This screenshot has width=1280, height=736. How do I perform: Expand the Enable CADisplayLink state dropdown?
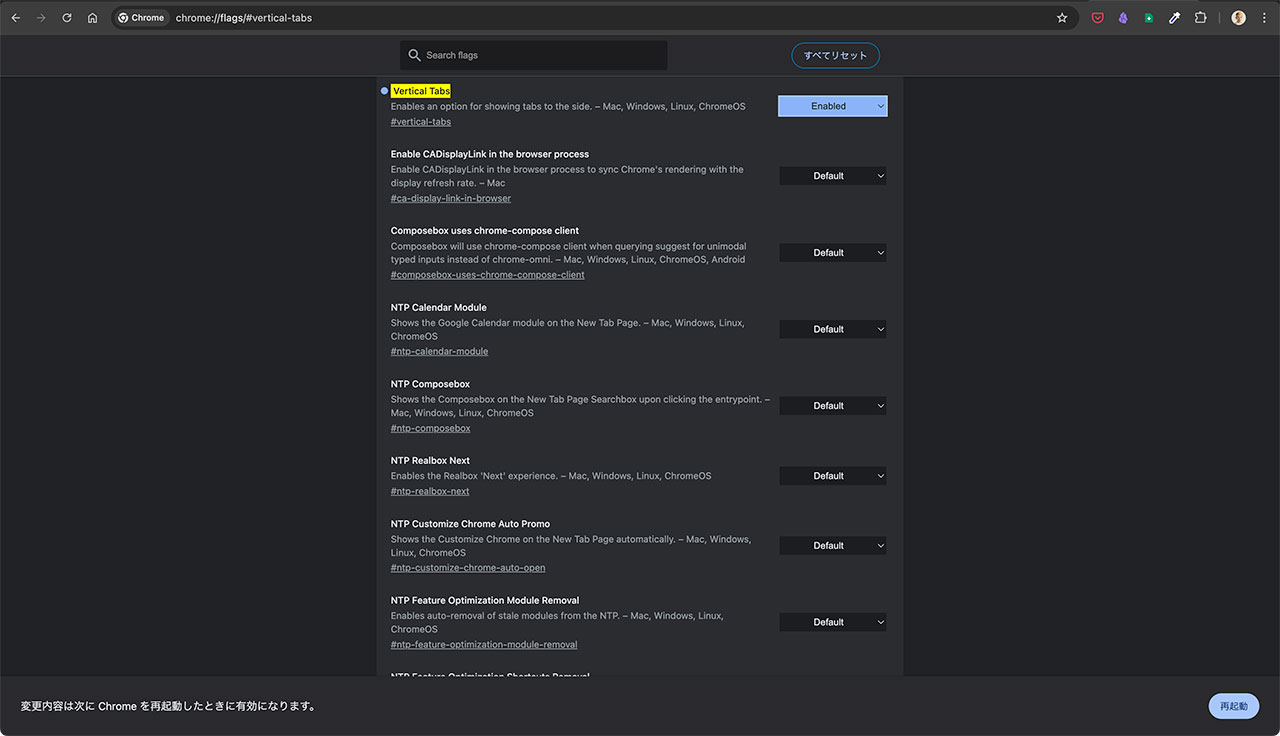click(832, 176)
